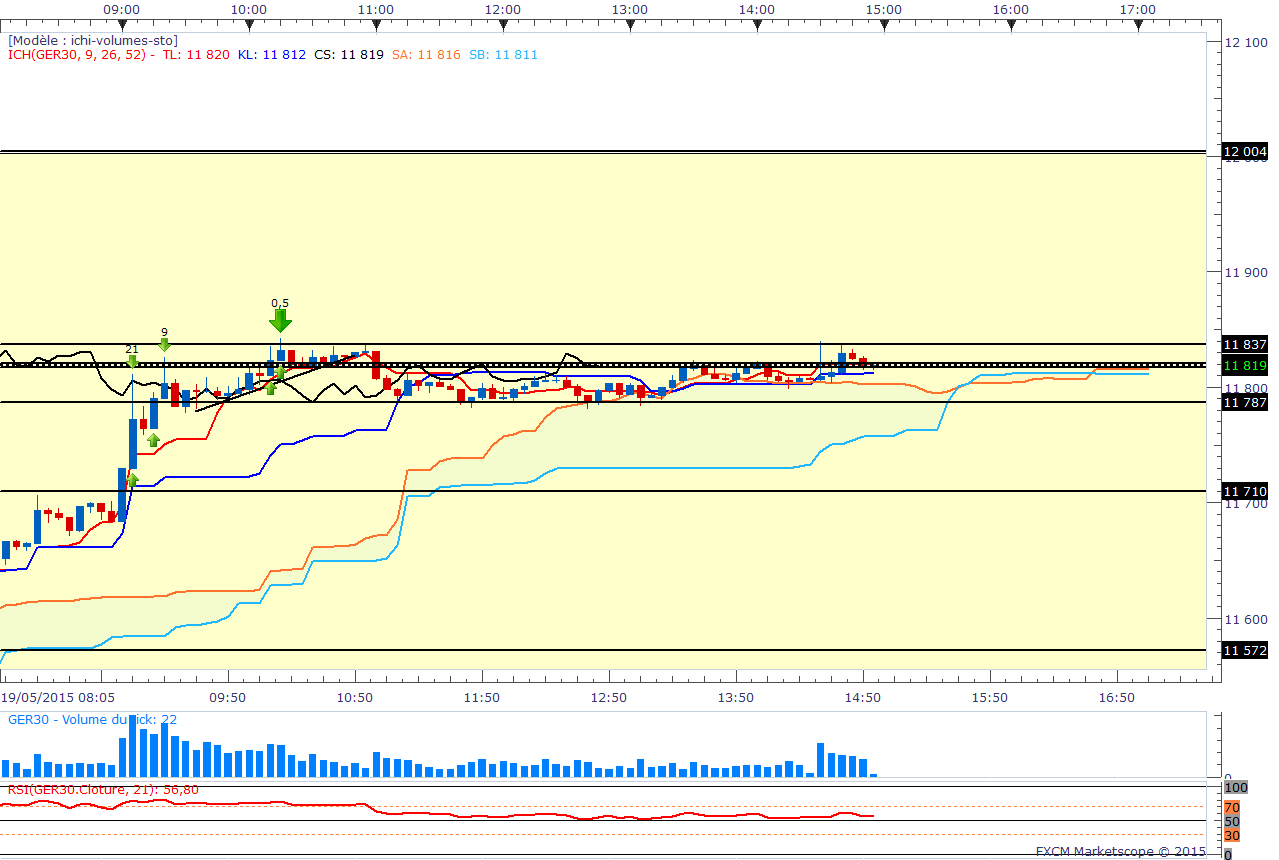Click the '16:50' bottom time label
Screen dimensions: 1279x860
coord(1116,697)
